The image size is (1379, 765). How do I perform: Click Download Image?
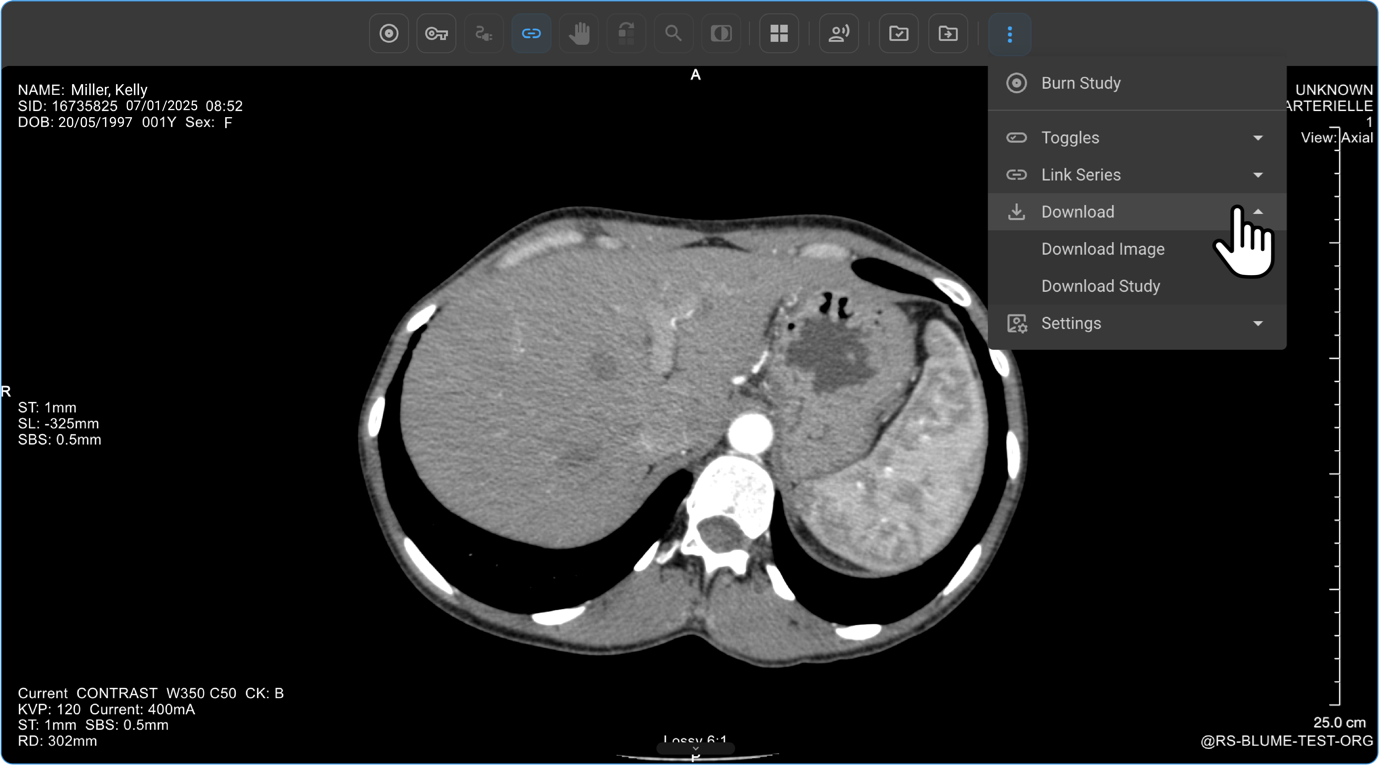click(x=1102, y=249)
